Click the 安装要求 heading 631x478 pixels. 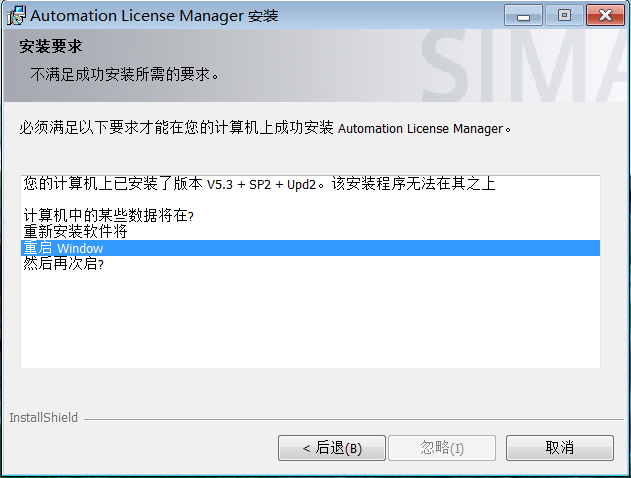pyautogui.click(x=50, y=47)
